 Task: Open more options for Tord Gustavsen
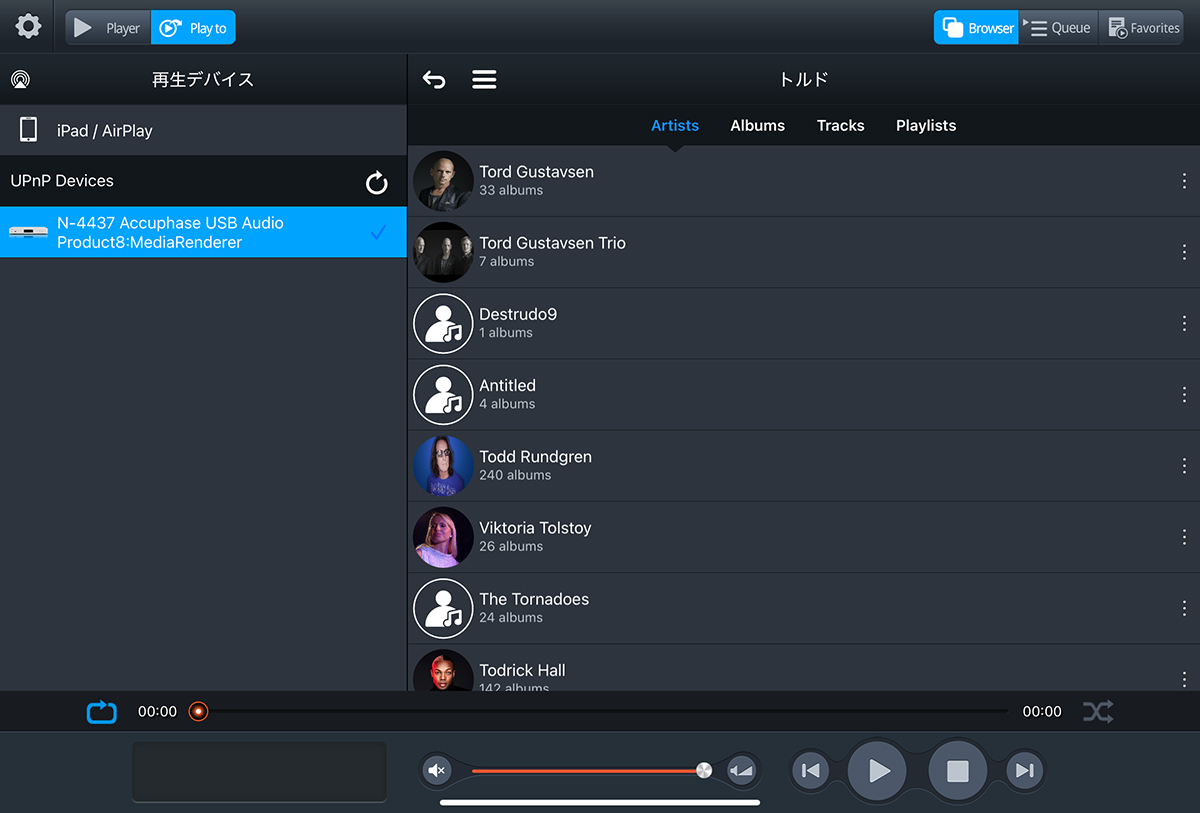click(1184, 181)
